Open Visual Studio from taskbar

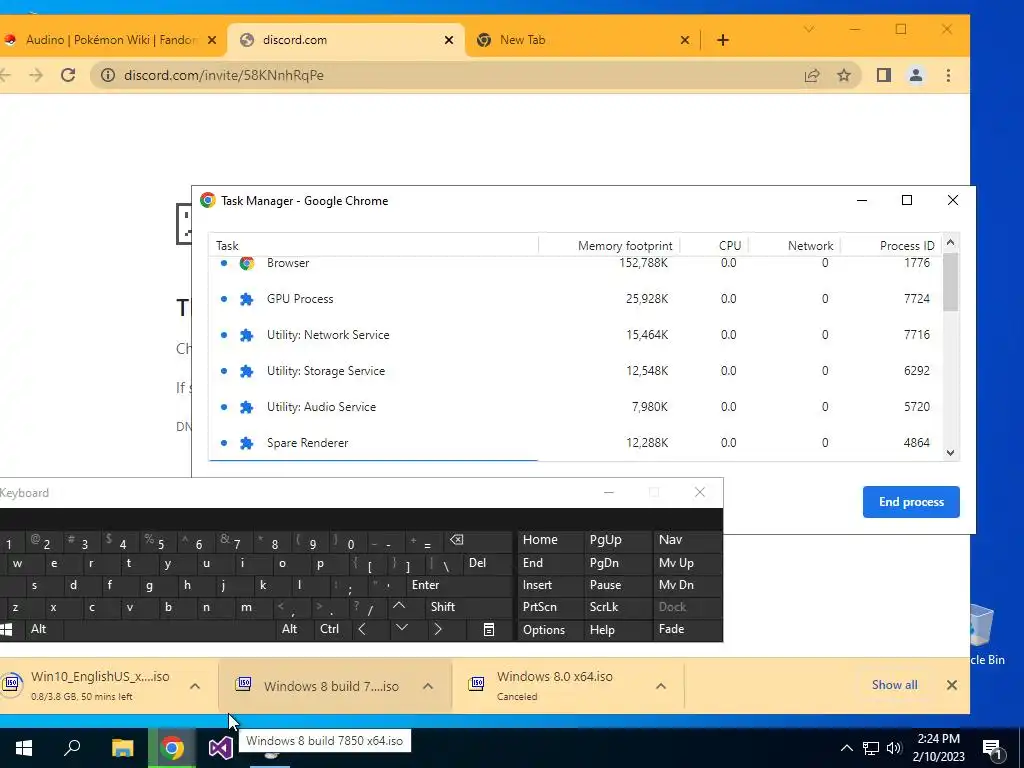(x=221, y=748)
